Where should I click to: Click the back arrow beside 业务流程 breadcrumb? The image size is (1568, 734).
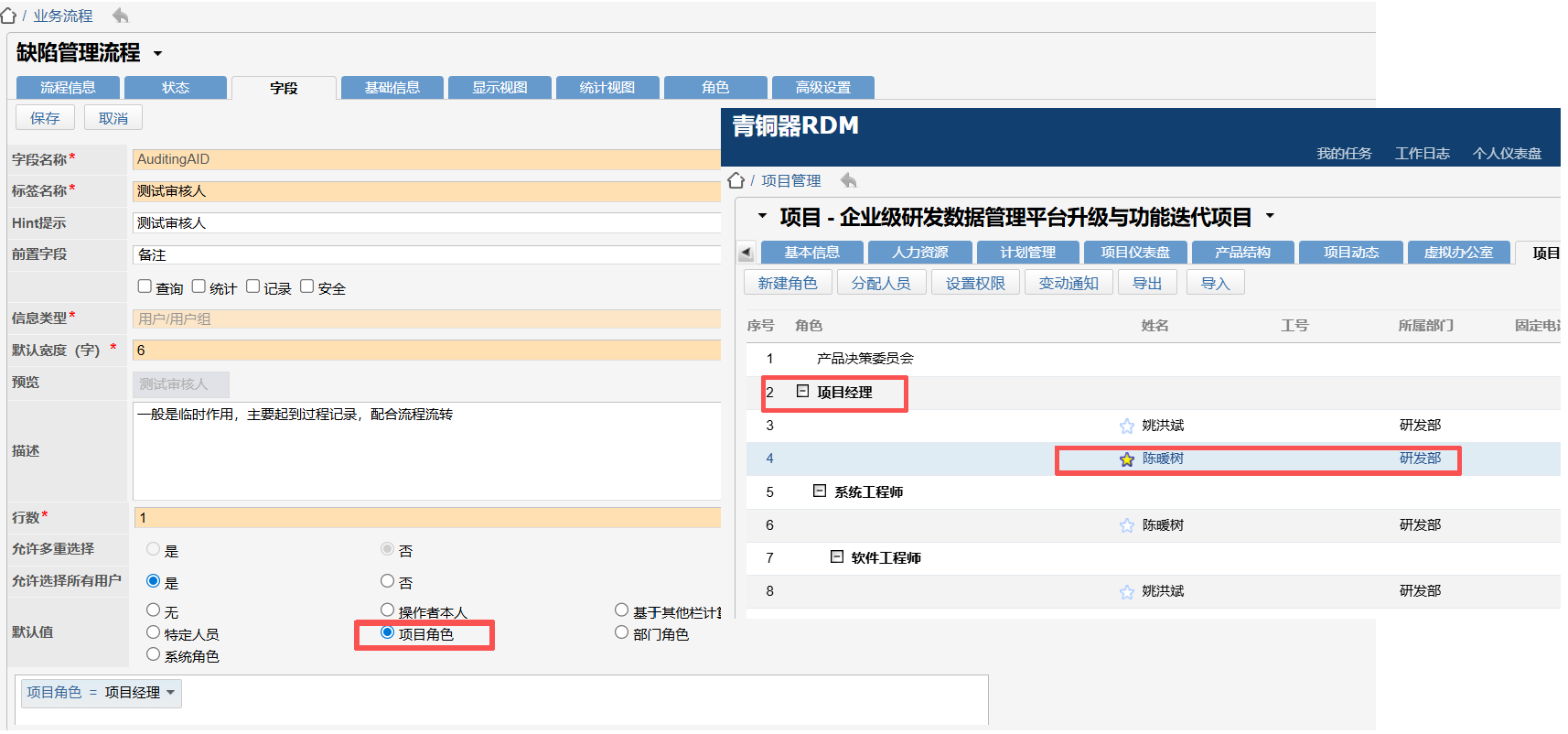pos(120,16)
